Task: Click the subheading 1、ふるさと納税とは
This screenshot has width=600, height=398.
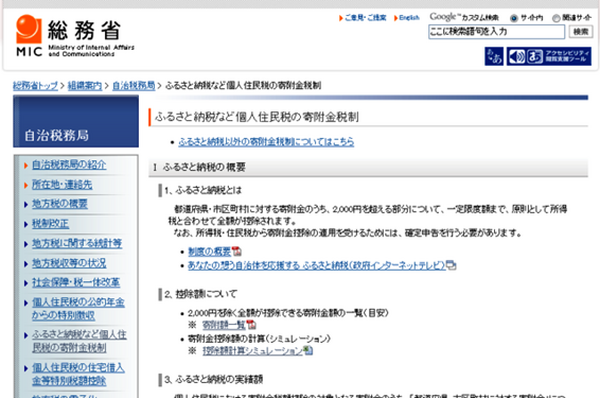Action: tap(203, 190)
